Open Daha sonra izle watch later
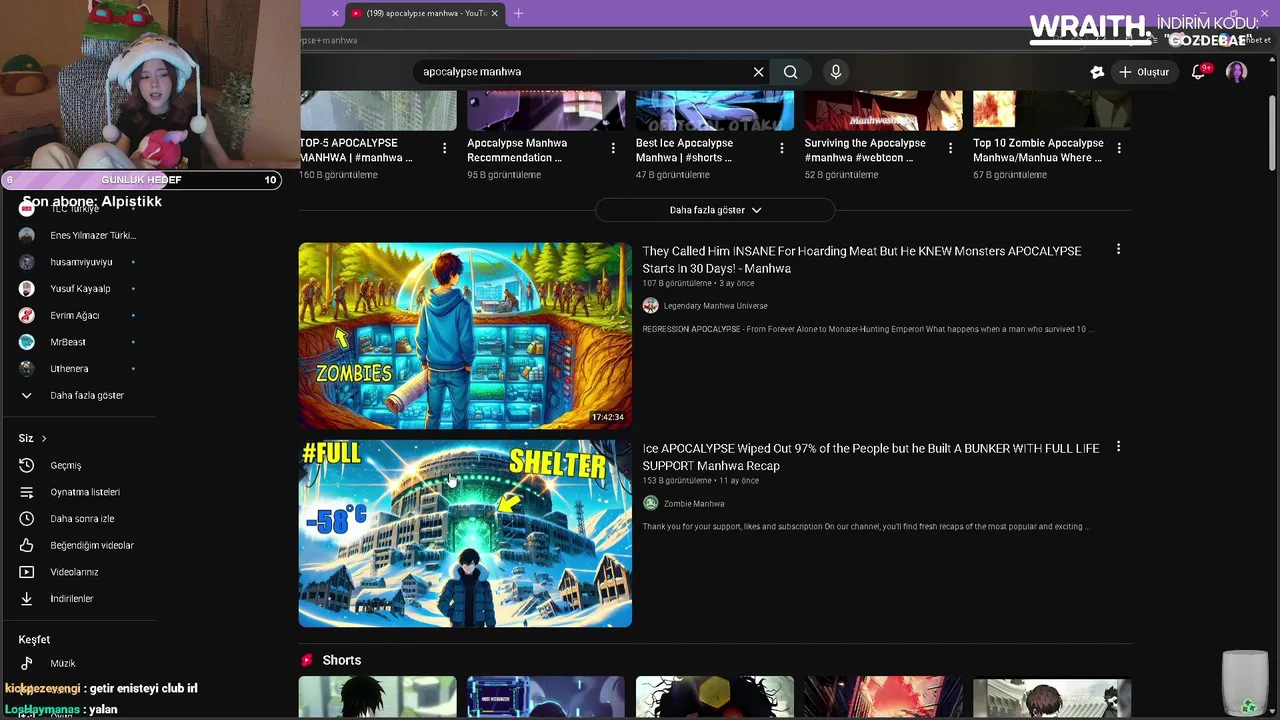Image resolution: width=1280 pixels, height=720 pixels. point(79,519)
